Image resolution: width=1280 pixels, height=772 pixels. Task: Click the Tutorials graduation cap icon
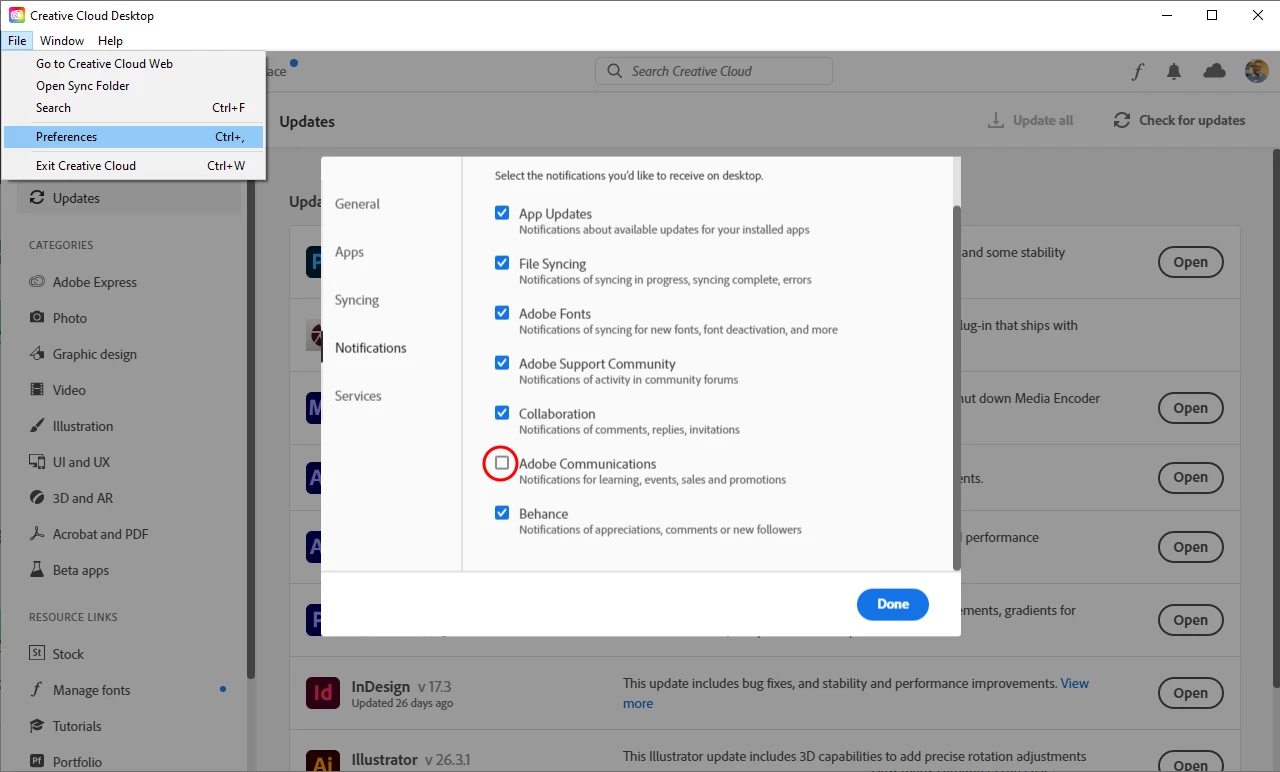tap(37, 726)
